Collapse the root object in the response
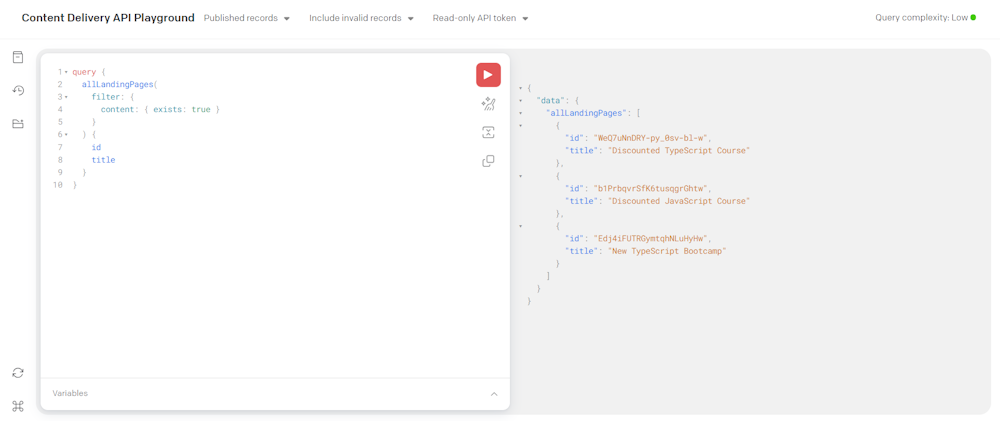Image resolution: width=1000 pixels, height=421 pixels. 521,88
